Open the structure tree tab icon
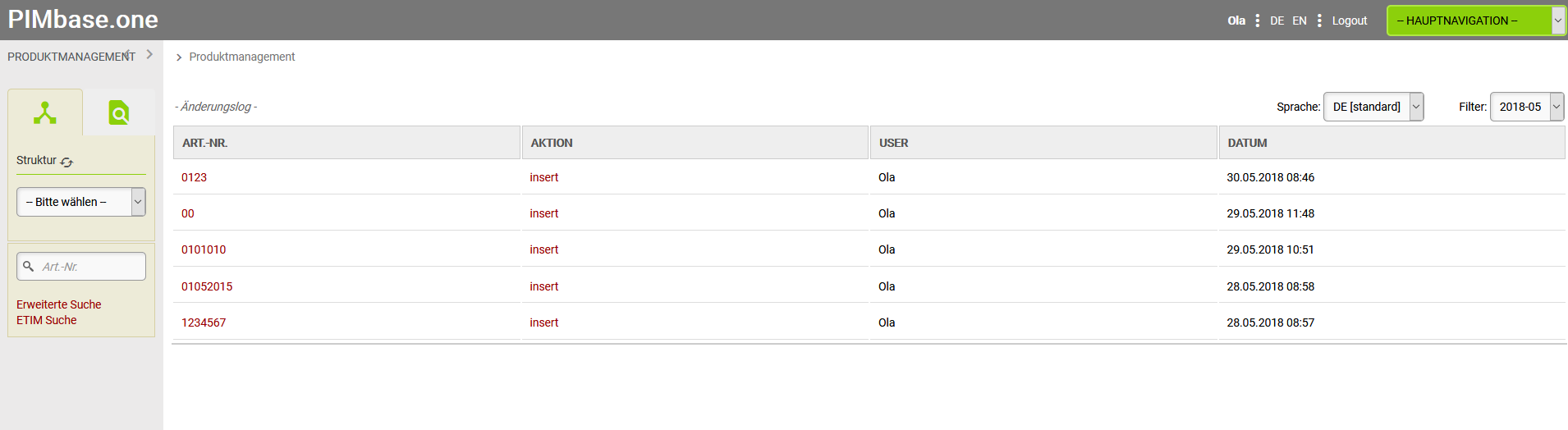This screenshot has height=430, width=1568. tap(45, 112)
